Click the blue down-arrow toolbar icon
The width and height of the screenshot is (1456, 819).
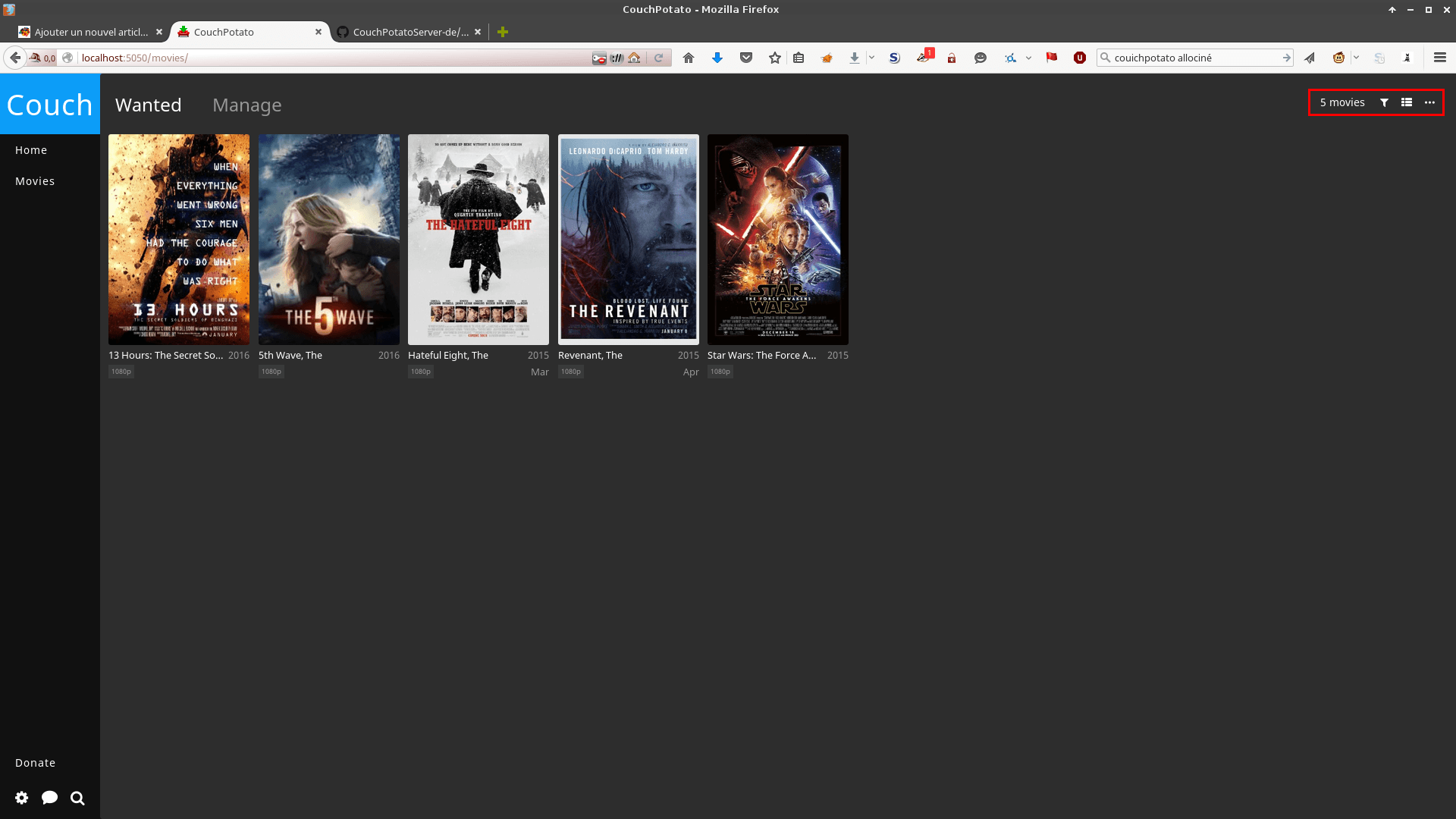717,58
